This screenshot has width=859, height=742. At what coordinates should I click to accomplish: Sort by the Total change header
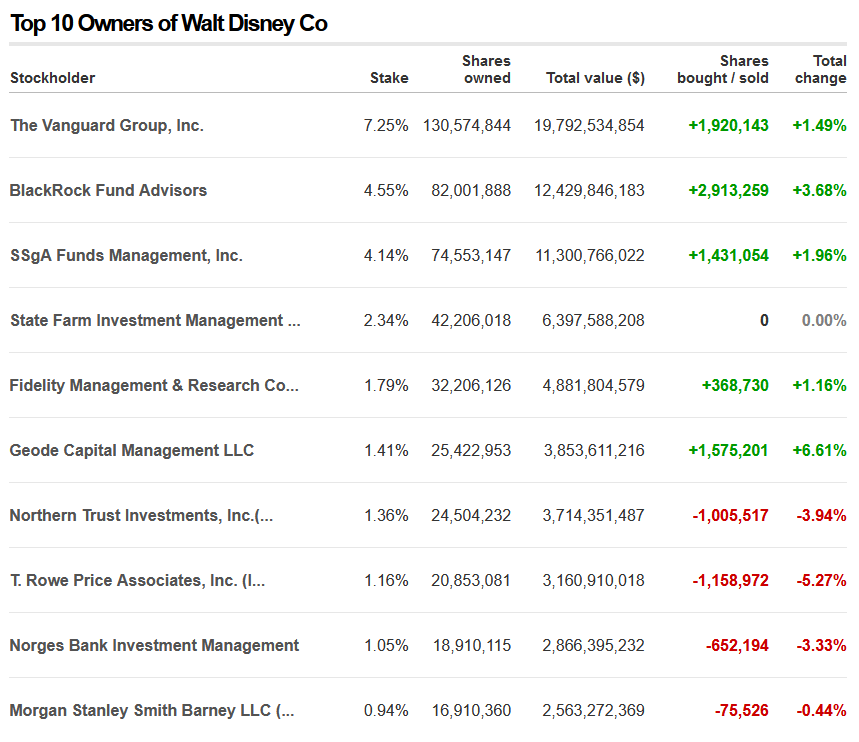tap(820, 70)
